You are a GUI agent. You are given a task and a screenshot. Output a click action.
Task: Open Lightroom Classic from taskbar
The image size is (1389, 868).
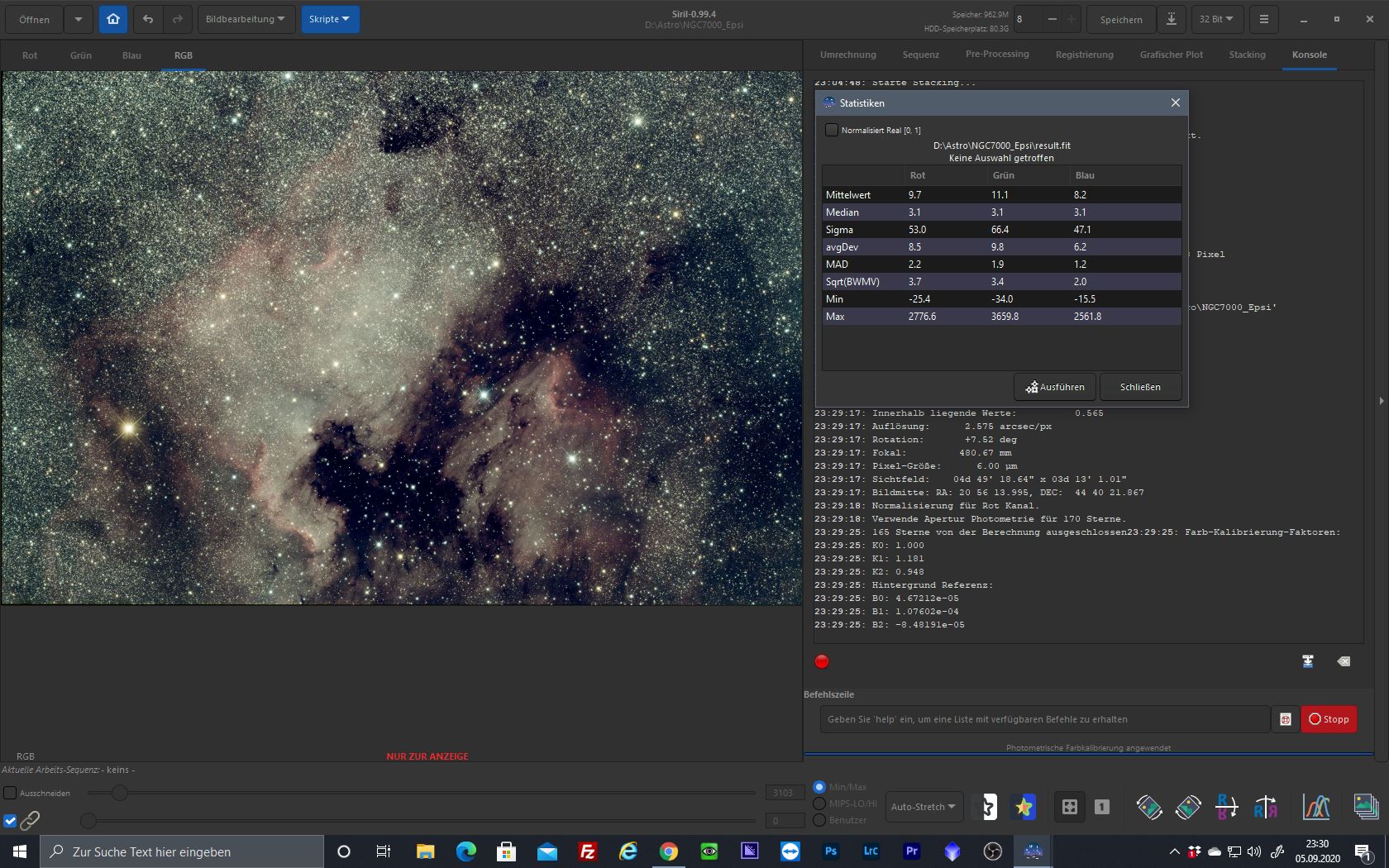(871, 851)
